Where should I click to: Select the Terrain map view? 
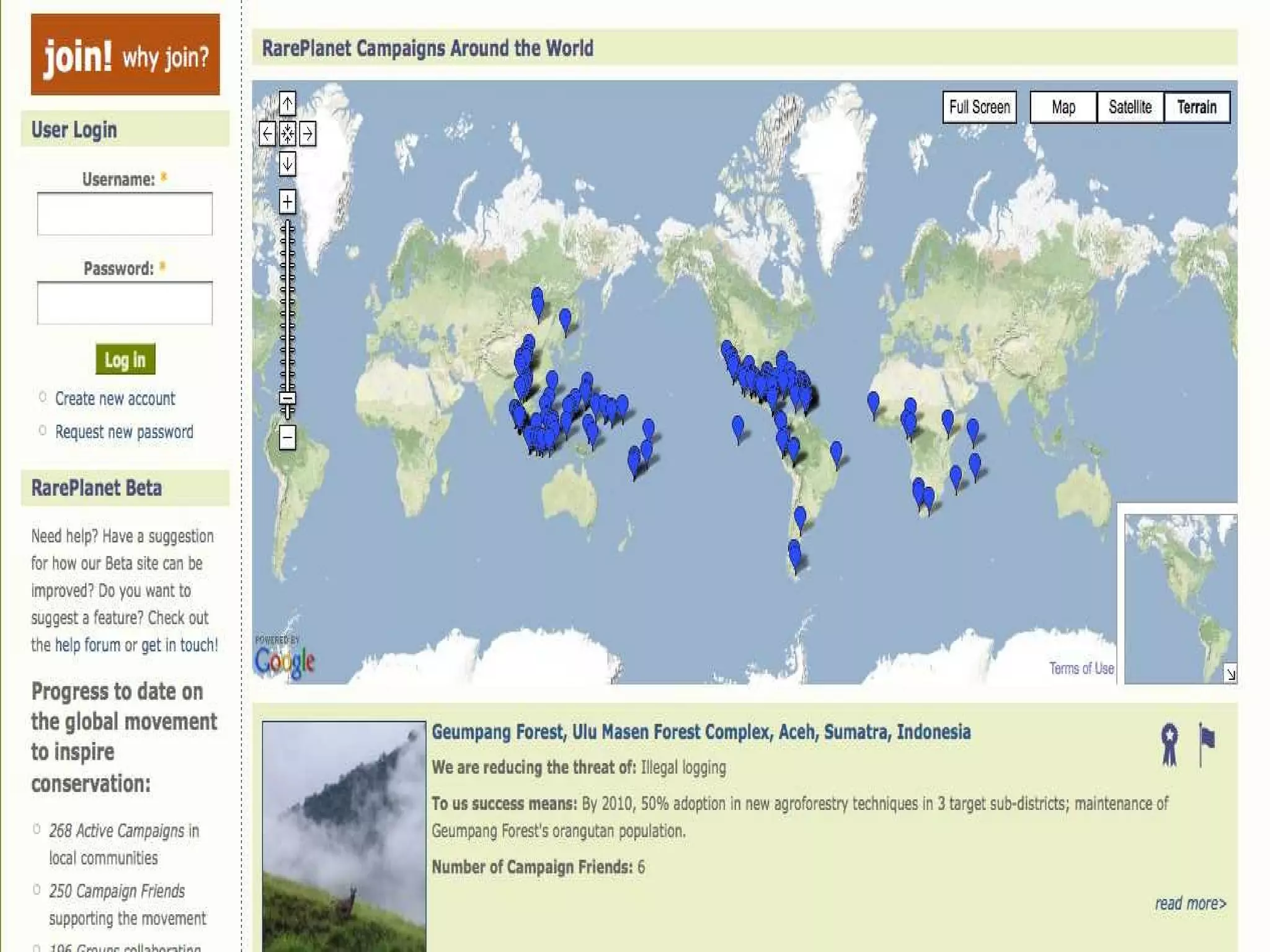1196,107
